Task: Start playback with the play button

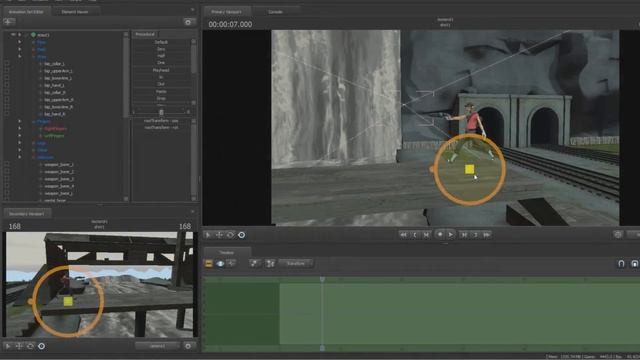Action: click(451, 235)
